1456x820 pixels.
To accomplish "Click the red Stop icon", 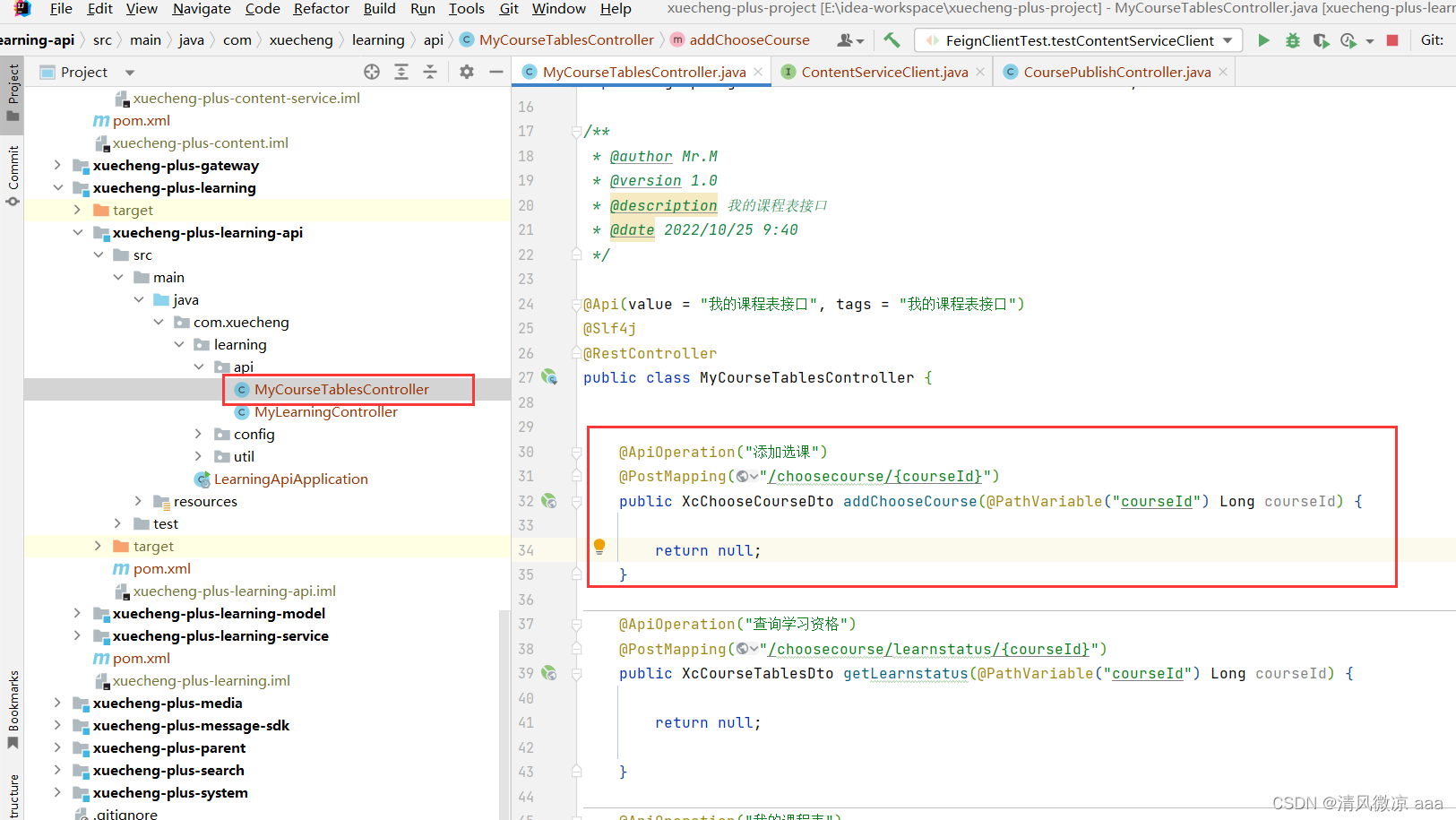I will [x=1392, y=40].
